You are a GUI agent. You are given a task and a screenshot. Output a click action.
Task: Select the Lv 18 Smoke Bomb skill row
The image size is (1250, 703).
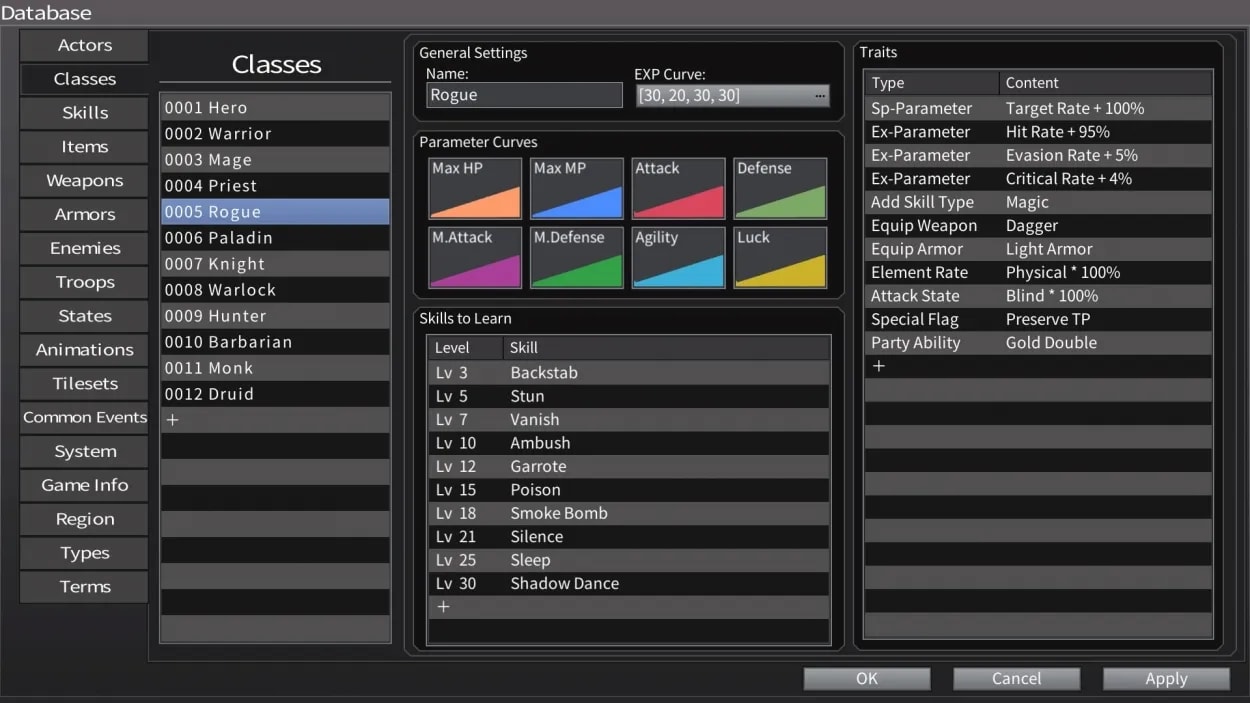pyautogui.click(x=628, y=513)
